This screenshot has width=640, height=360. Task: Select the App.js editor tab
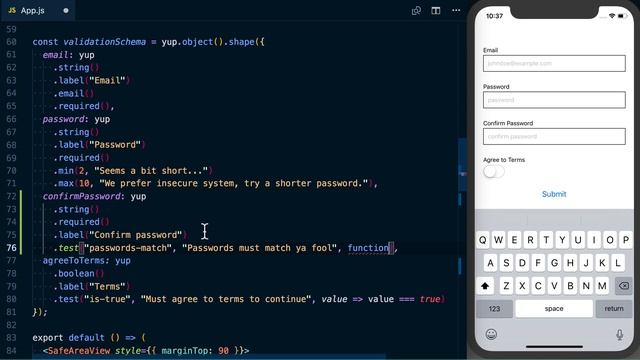pyautogui.click(x=38, y=11)
